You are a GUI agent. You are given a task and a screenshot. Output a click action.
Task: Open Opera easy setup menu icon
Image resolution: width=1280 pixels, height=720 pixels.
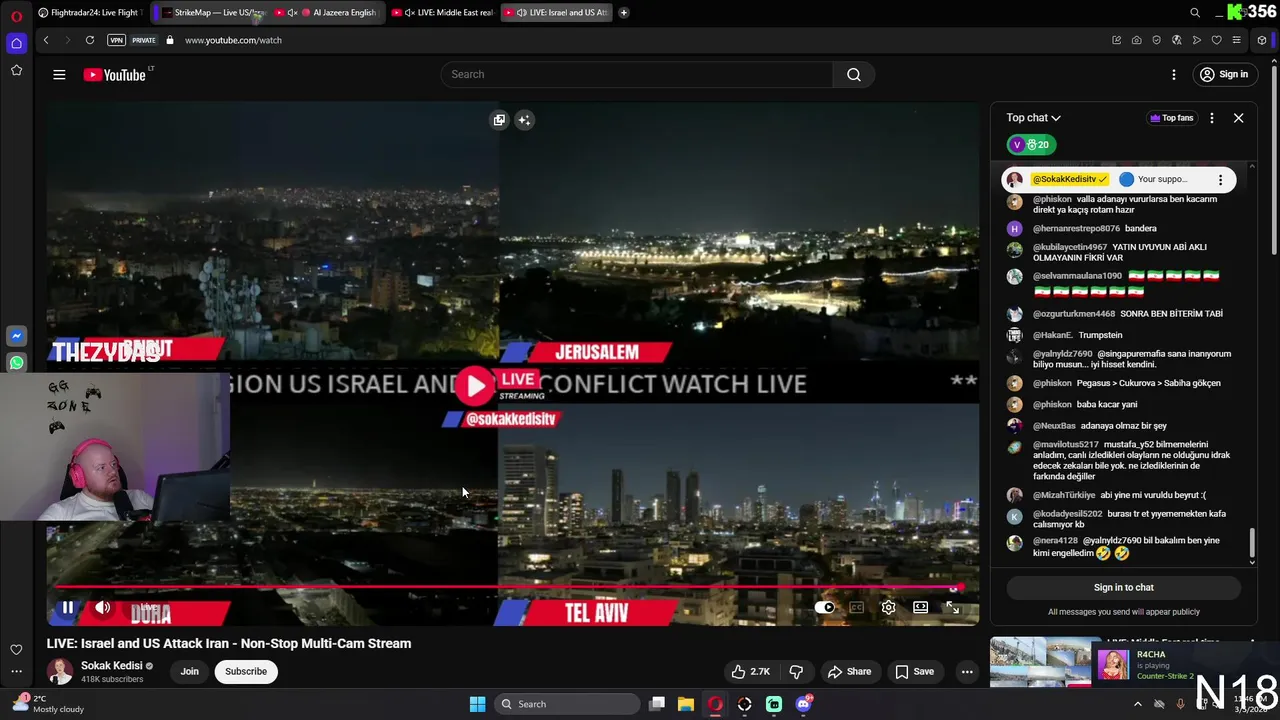click(1237, 40)
